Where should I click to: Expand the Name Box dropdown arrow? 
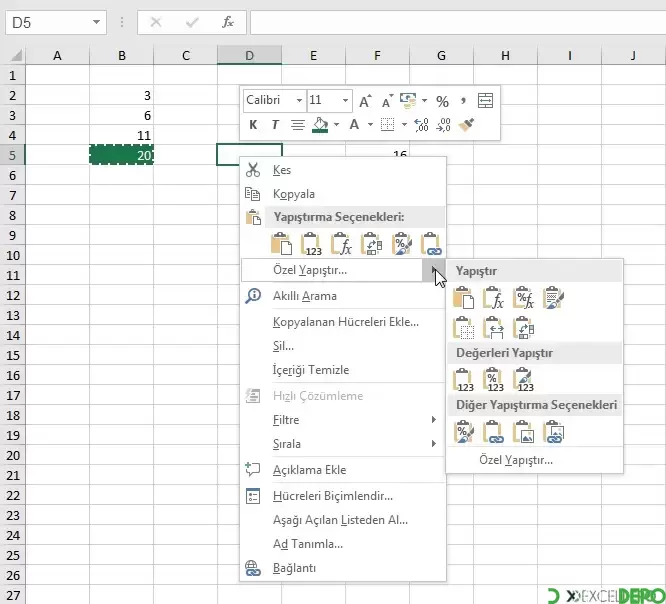point(96,22)
